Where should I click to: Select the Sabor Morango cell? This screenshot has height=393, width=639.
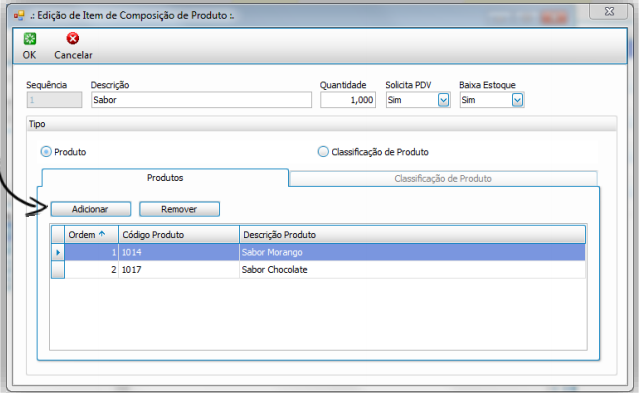click(412, 252)
